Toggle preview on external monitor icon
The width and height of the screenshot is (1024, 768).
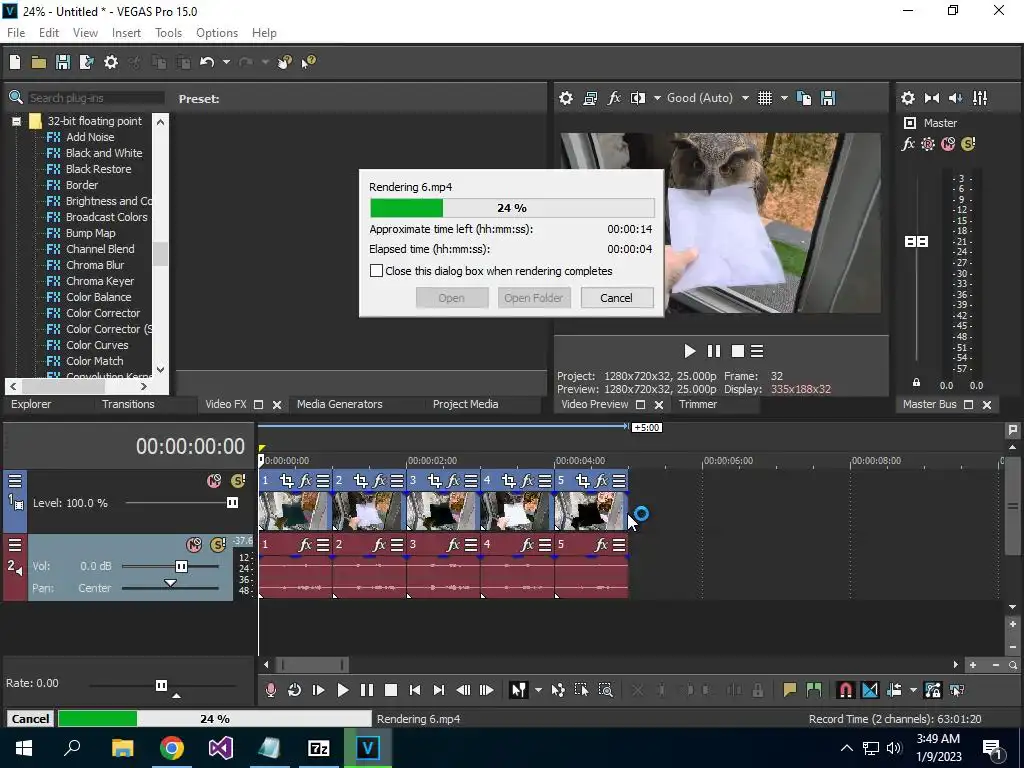click(590, 98)
